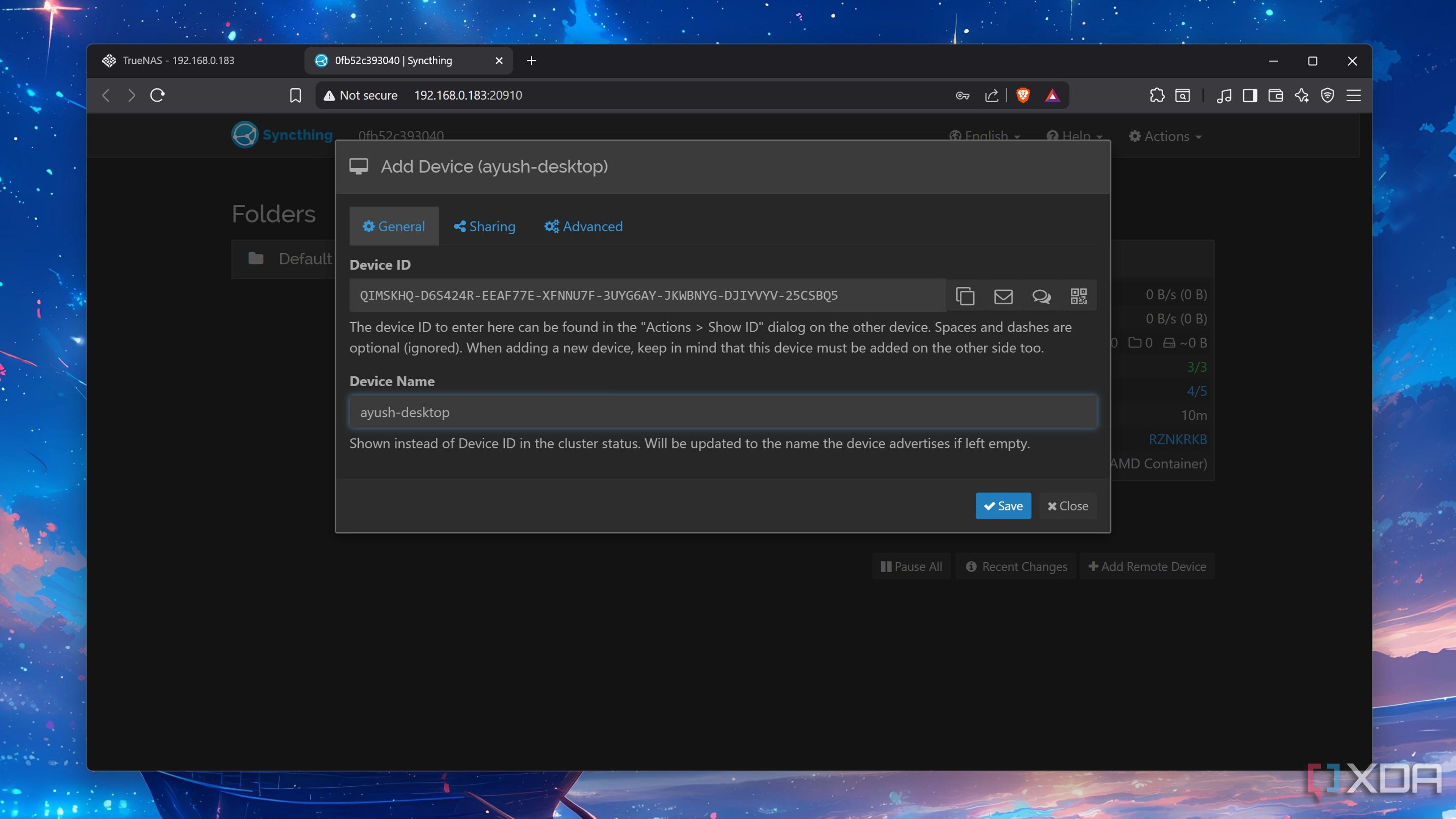Screen dimensions: 1456x819
Task: Click the find-in-page toolbar icon
Action: [x=1183, y=96]
